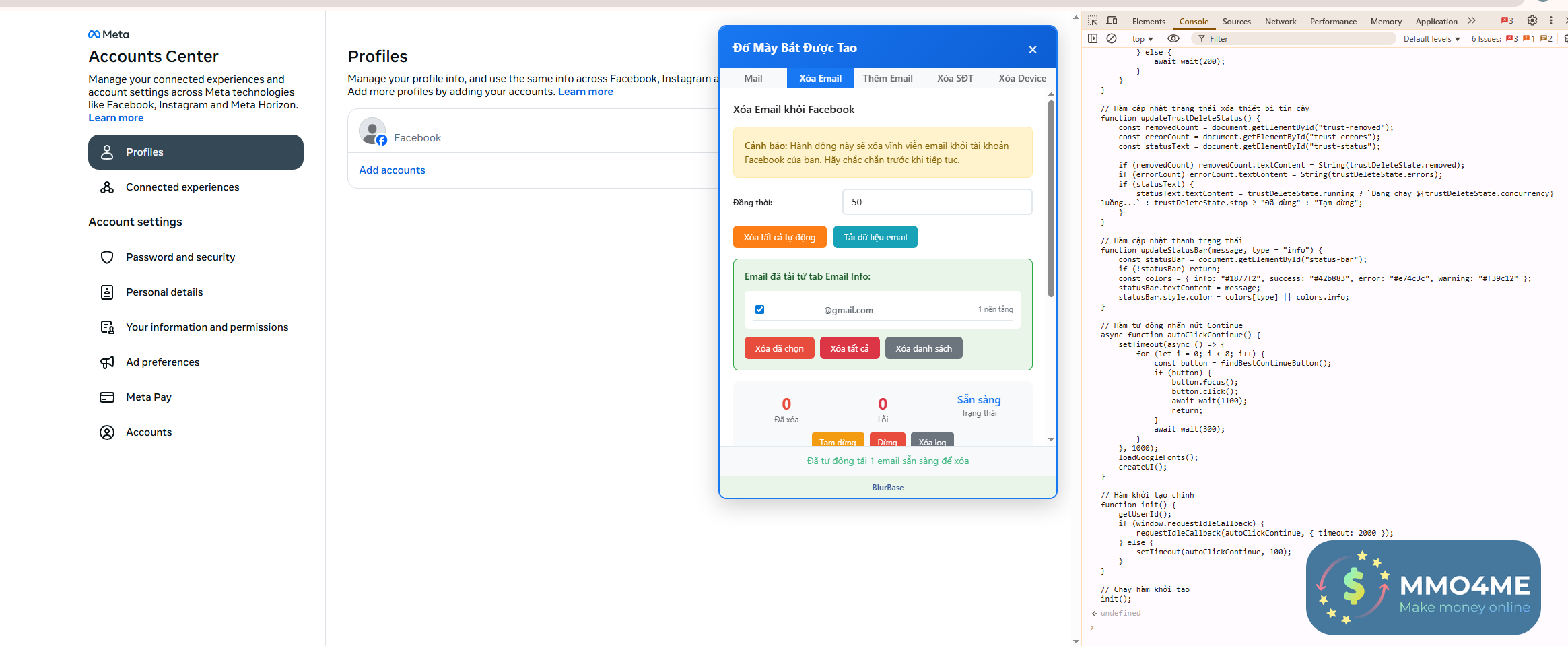Go to the Xóa SĐT tab
Screen dimensions: 1568x646
955,78
